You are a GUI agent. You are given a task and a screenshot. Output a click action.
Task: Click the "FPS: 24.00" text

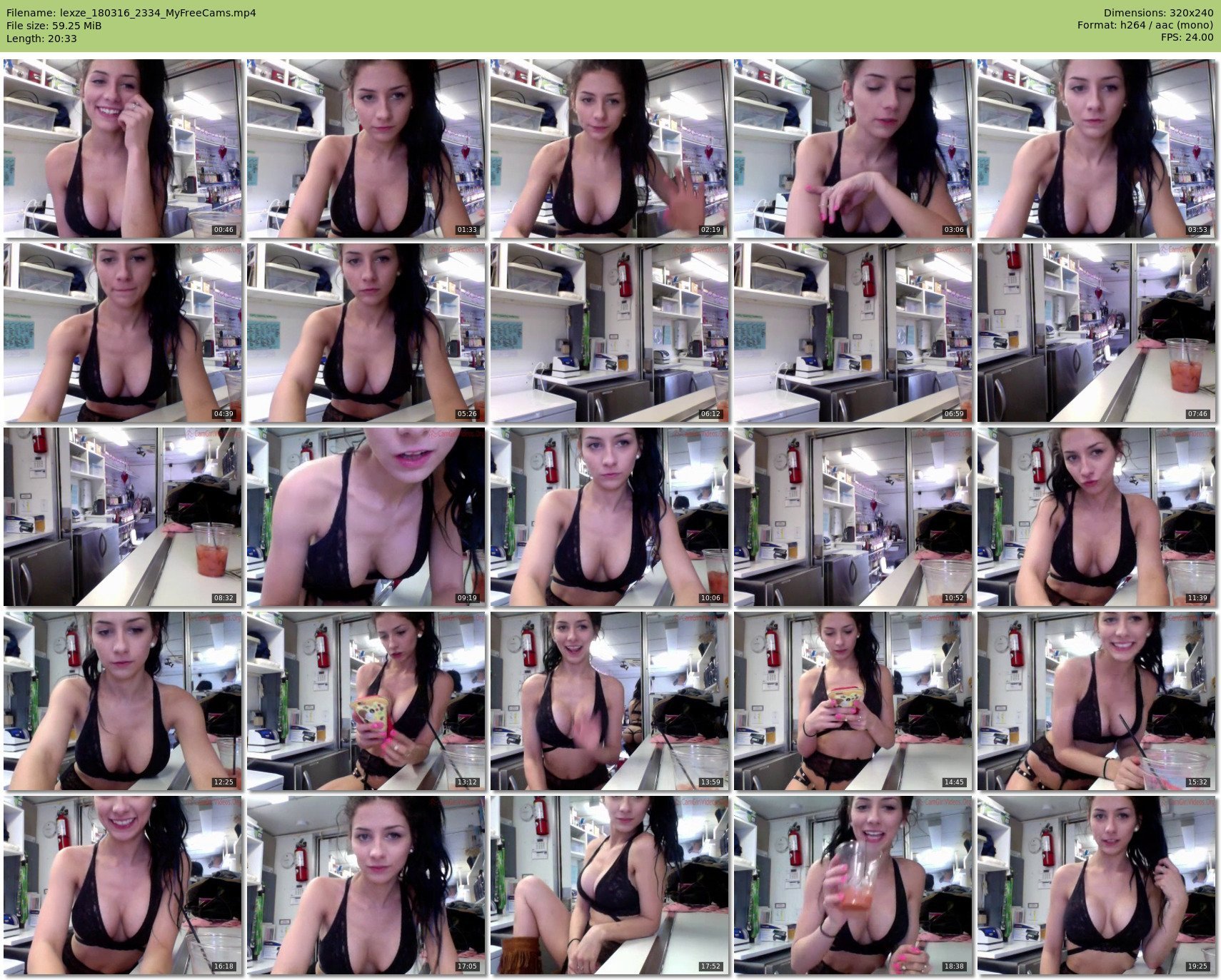[1187, 38]
